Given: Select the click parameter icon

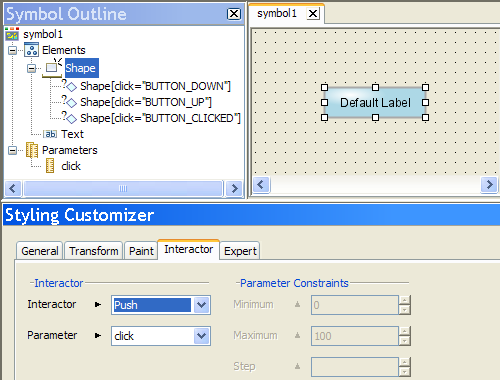Looking at the screenshot, I should 50,166.
